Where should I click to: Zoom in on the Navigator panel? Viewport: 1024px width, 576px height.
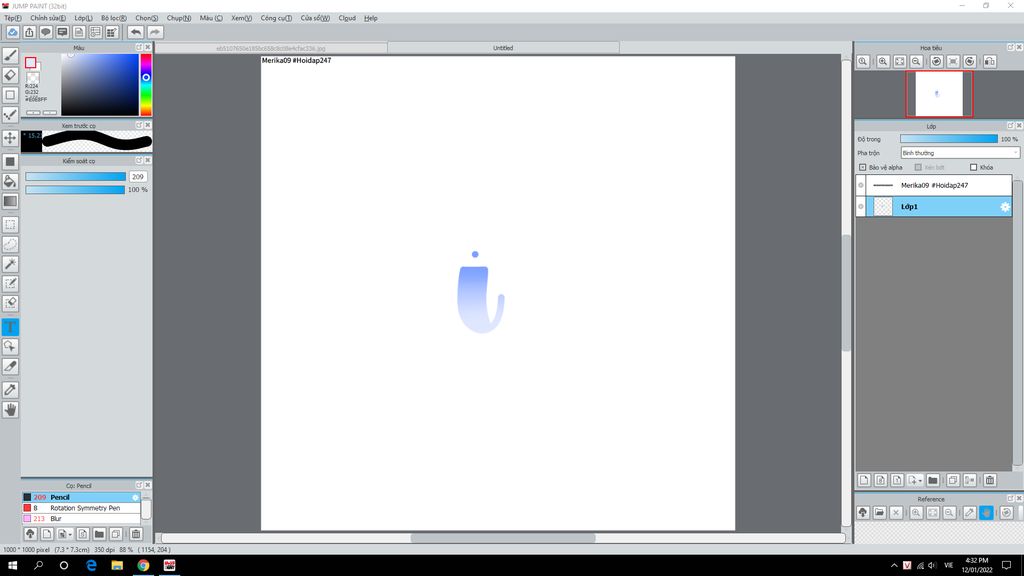click(883, 61)
